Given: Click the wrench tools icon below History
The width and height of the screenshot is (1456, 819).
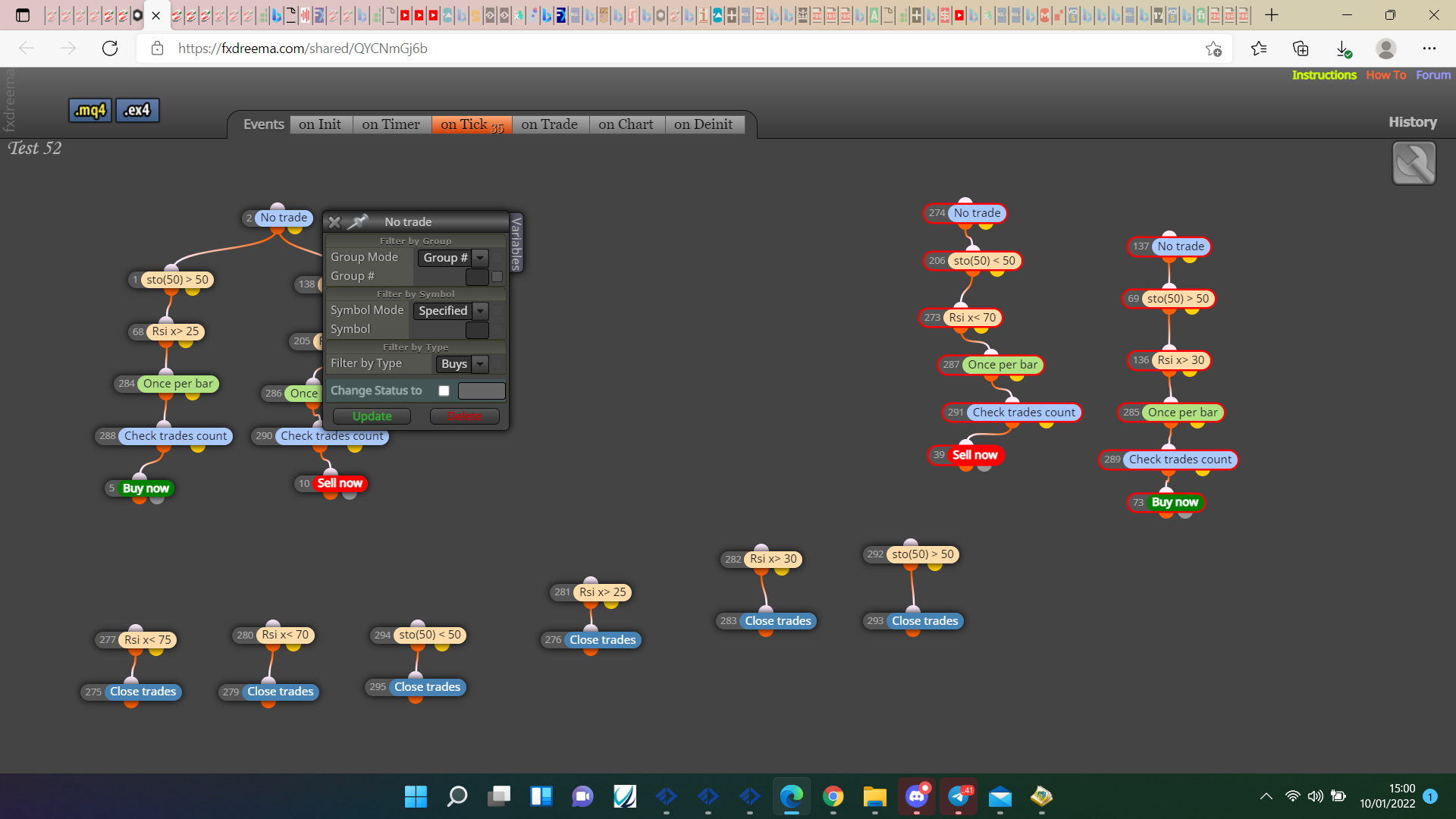Looking at the screenshot, I should (1414, 163).
